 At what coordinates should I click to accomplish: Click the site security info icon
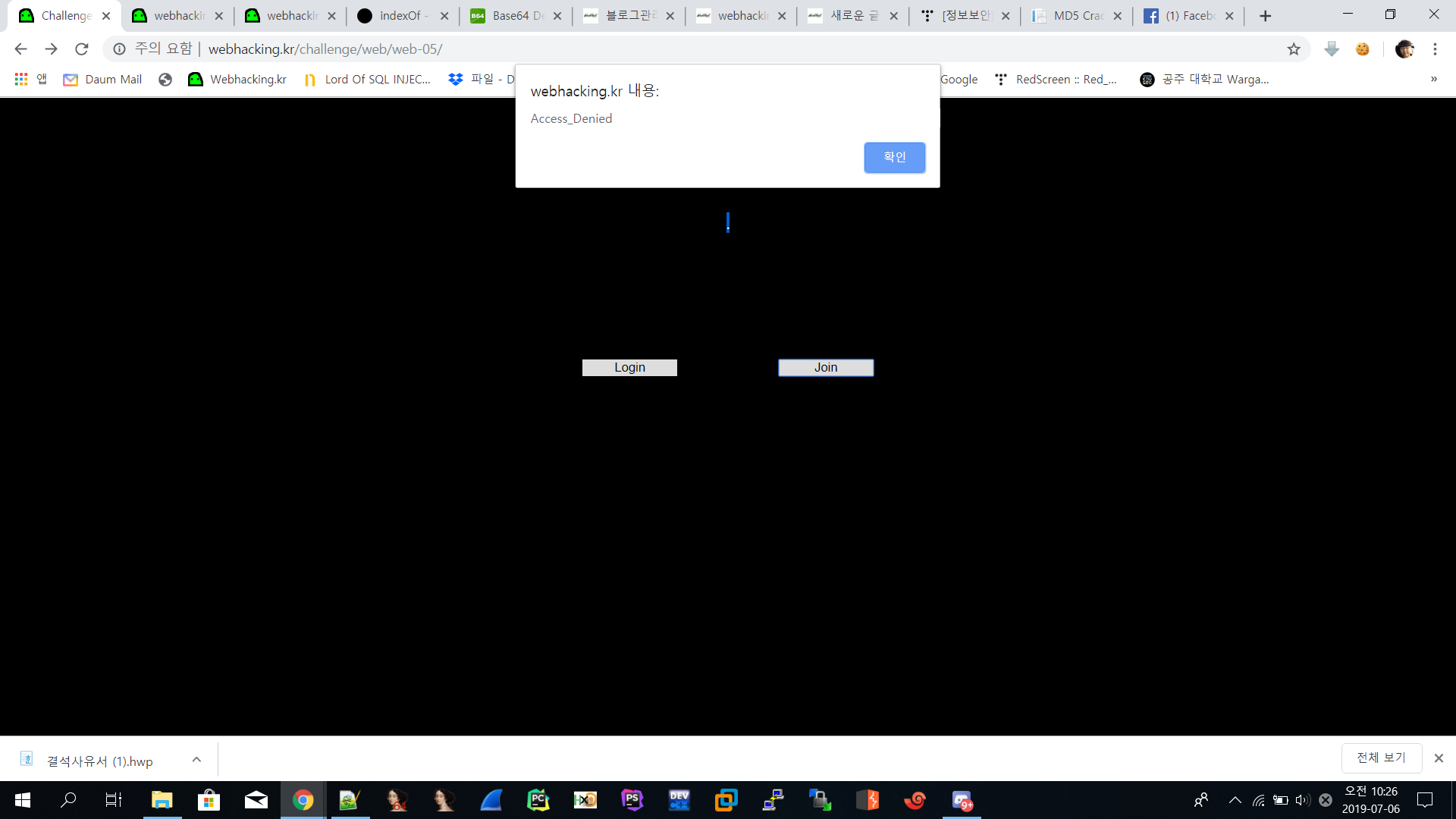click(119, 49)
